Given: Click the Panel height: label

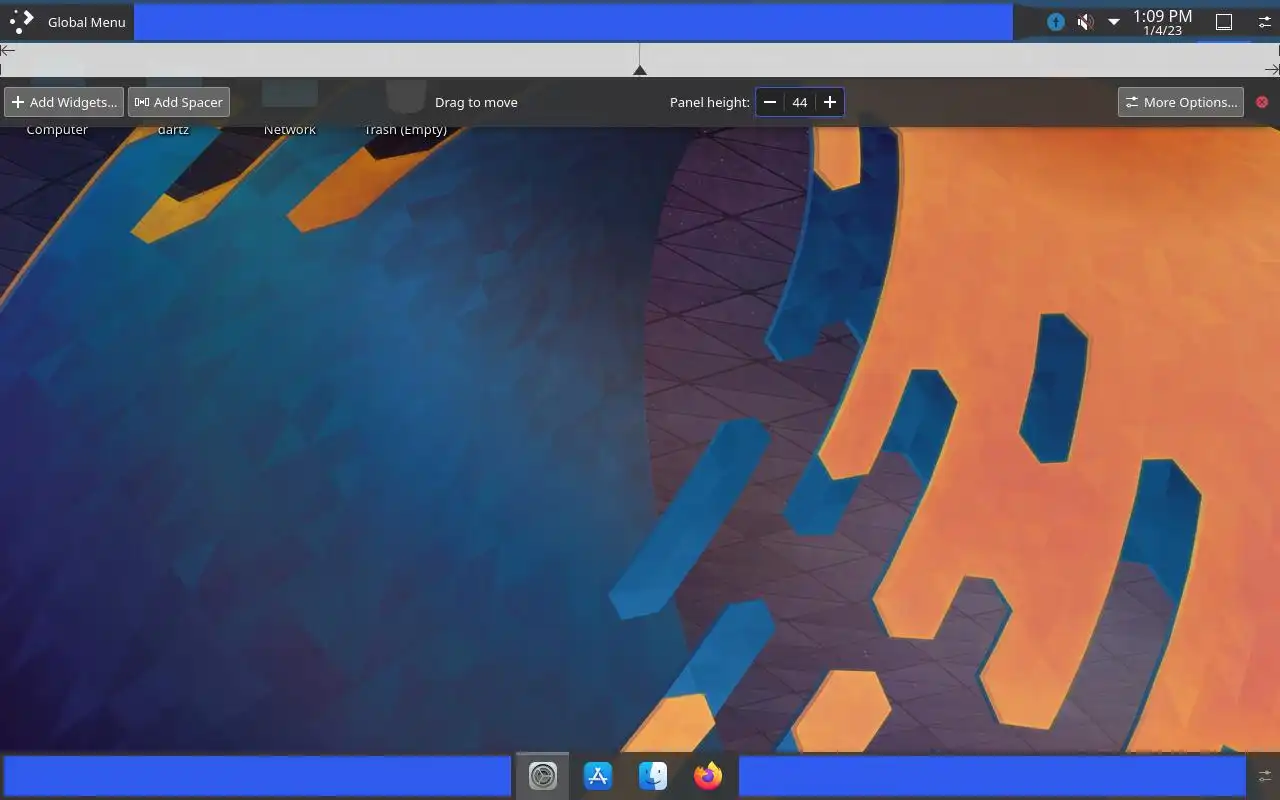Looking at the screenshot, I should click(x=709, y=102).
